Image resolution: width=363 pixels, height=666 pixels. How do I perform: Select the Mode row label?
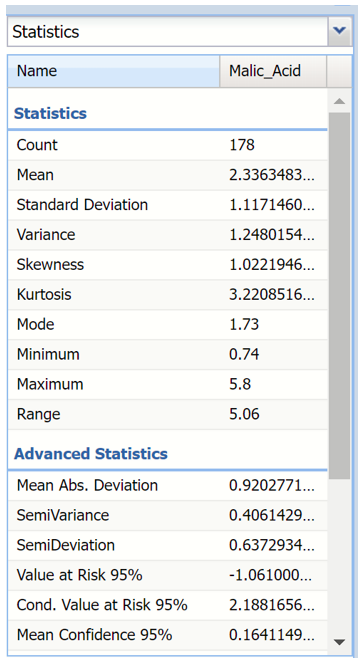(36, 325)
